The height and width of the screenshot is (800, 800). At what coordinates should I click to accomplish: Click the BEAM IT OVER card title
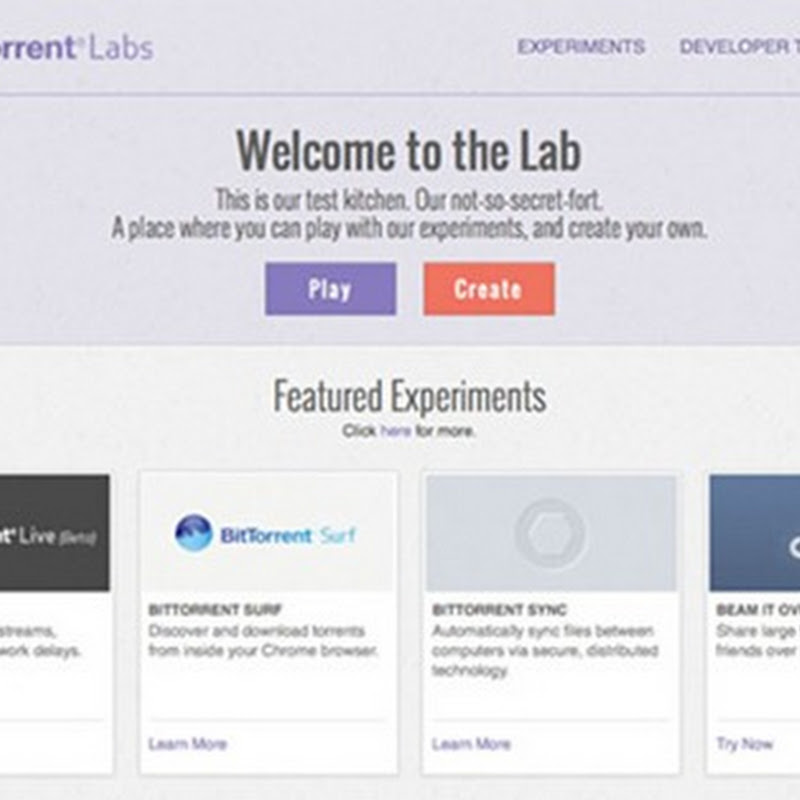(758, 610)
